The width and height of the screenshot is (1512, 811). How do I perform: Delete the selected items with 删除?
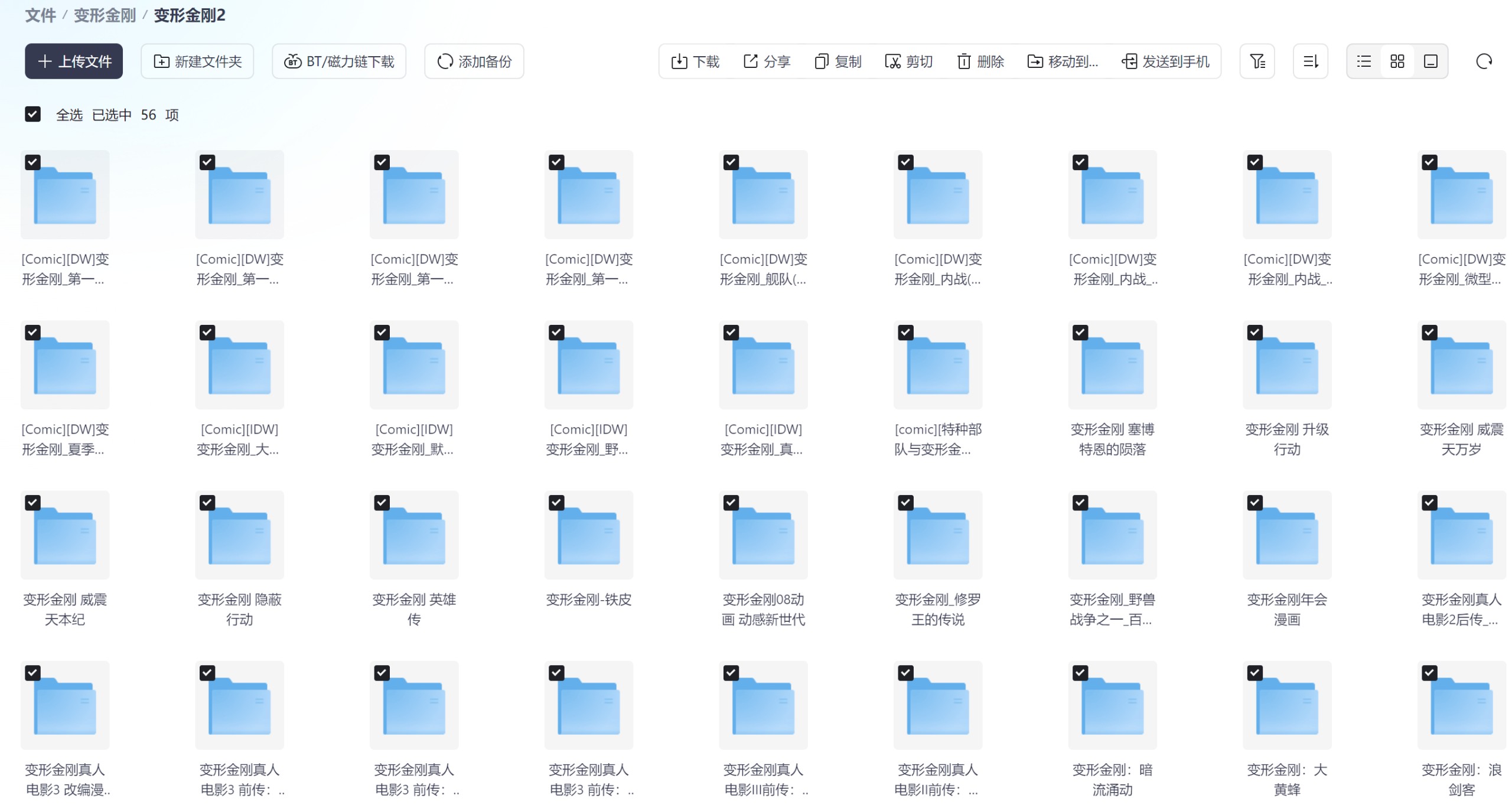coord(980,61)
